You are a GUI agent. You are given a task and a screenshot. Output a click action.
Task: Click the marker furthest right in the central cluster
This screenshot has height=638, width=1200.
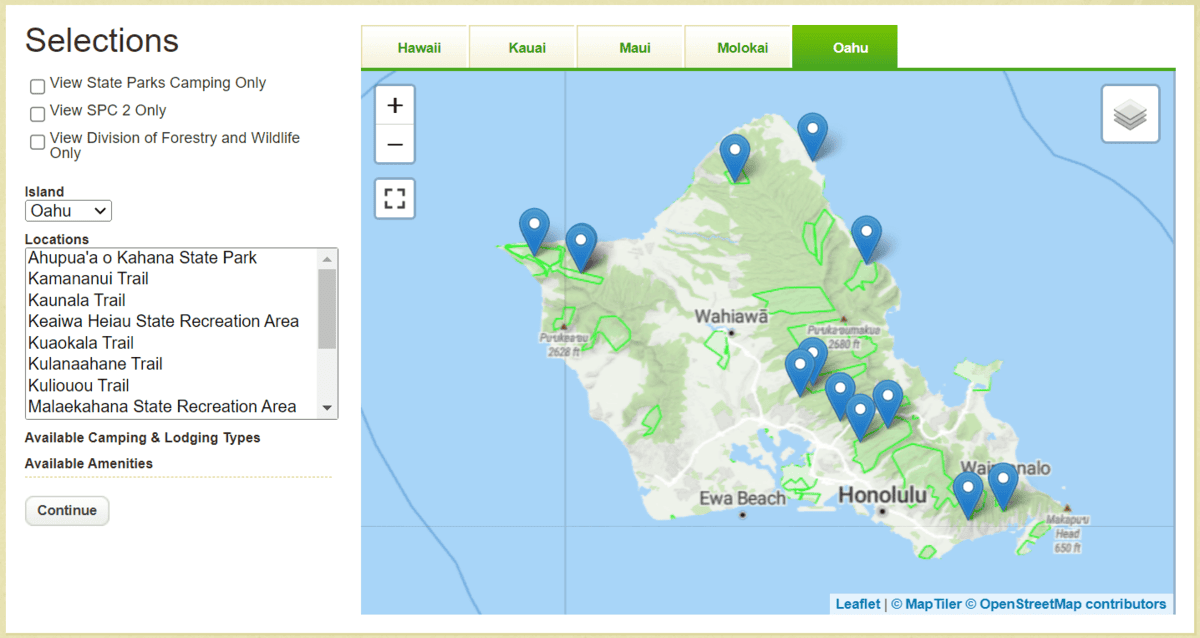coord(888,404)
